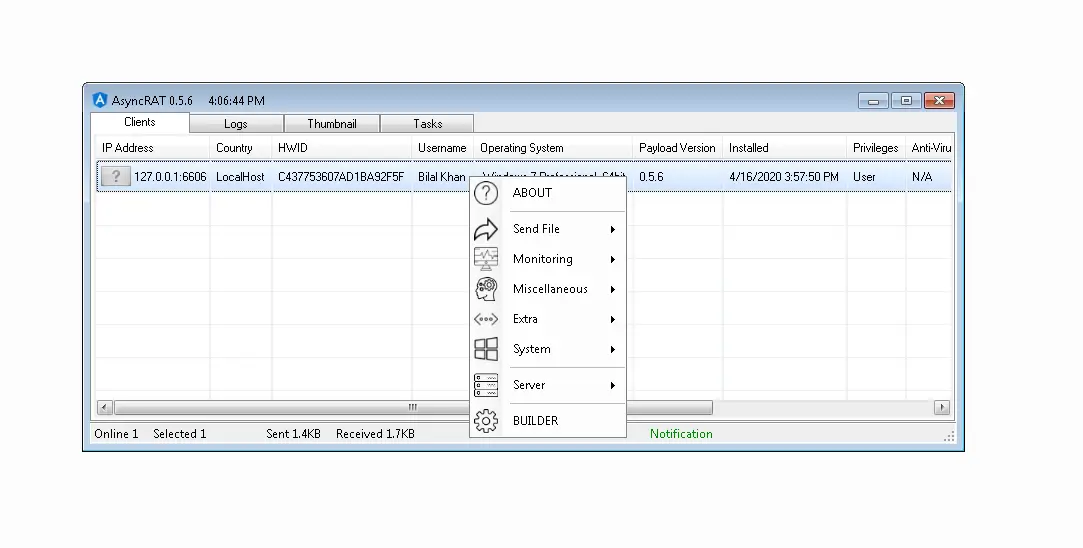1083x548 pixels.
Task: Sort by Privileges column header
Action: pos(876,148)
